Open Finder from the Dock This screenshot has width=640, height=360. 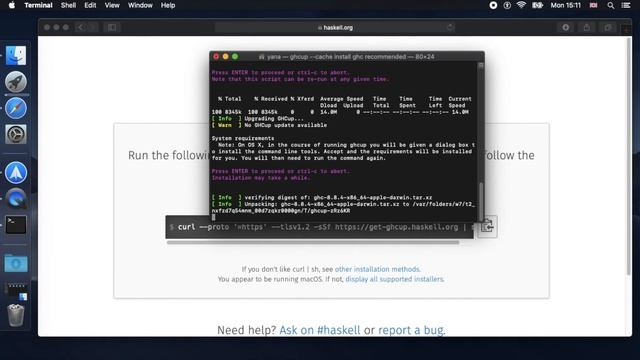click(x=16, y=56)
